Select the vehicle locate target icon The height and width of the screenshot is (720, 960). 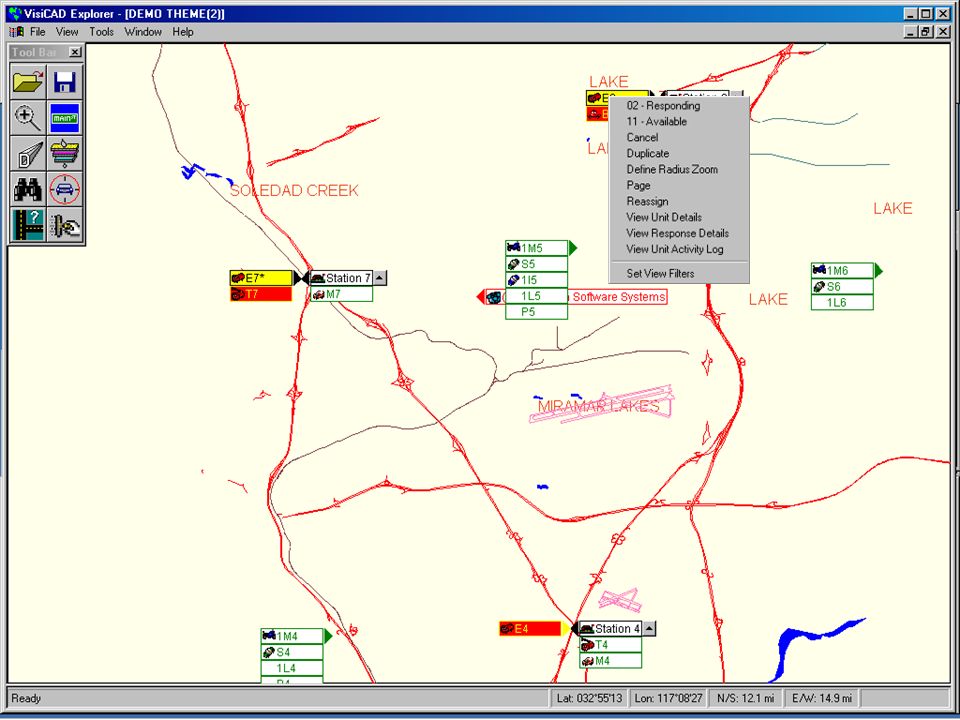64,189
